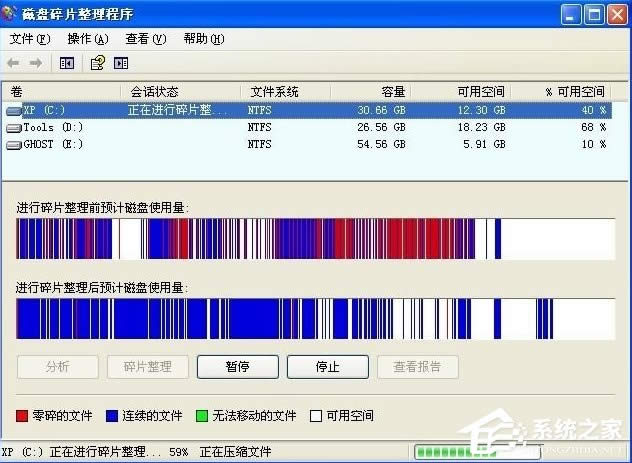
Task: Open the 查看(V) menu
Action: tap(145, 39)
